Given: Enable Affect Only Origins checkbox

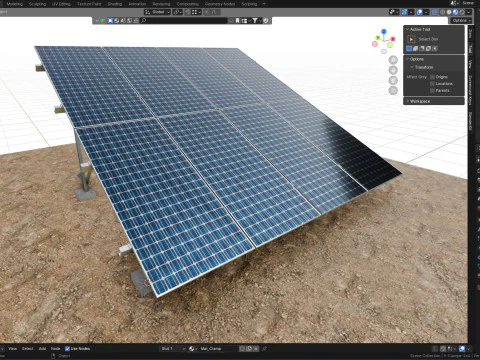Looking at the screenshot, I should click(433, 77).
